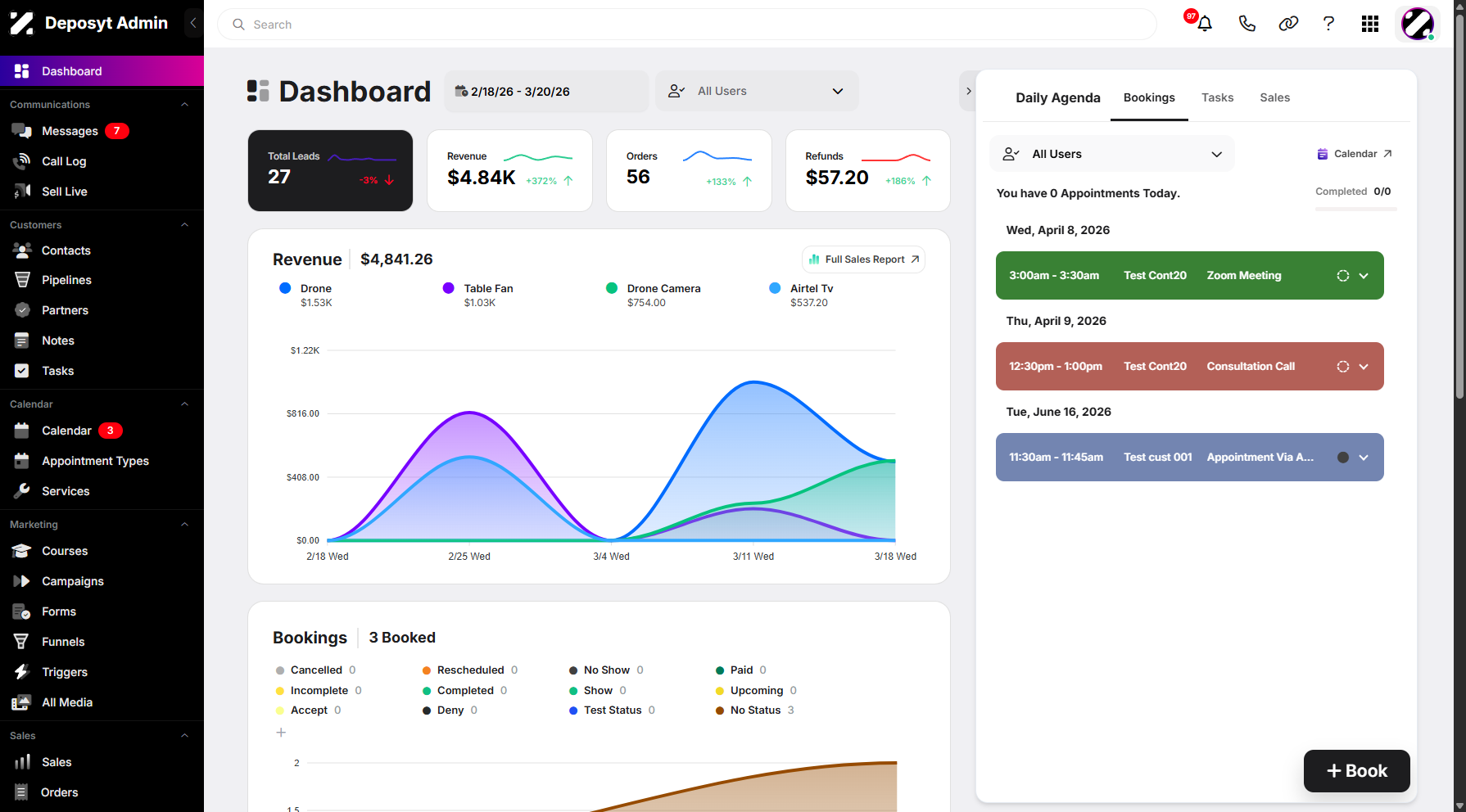Click the Airtel Tv legend color dot

pos(775,288)
